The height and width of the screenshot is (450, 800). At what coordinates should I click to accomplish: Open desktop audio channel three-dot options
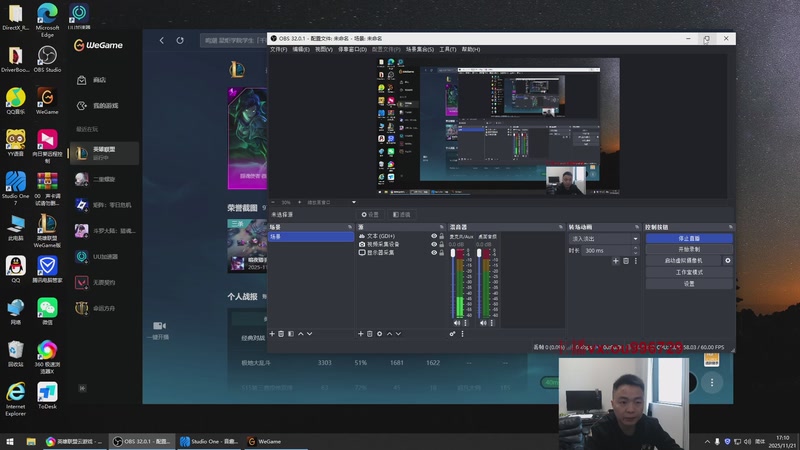coord(492,323)
